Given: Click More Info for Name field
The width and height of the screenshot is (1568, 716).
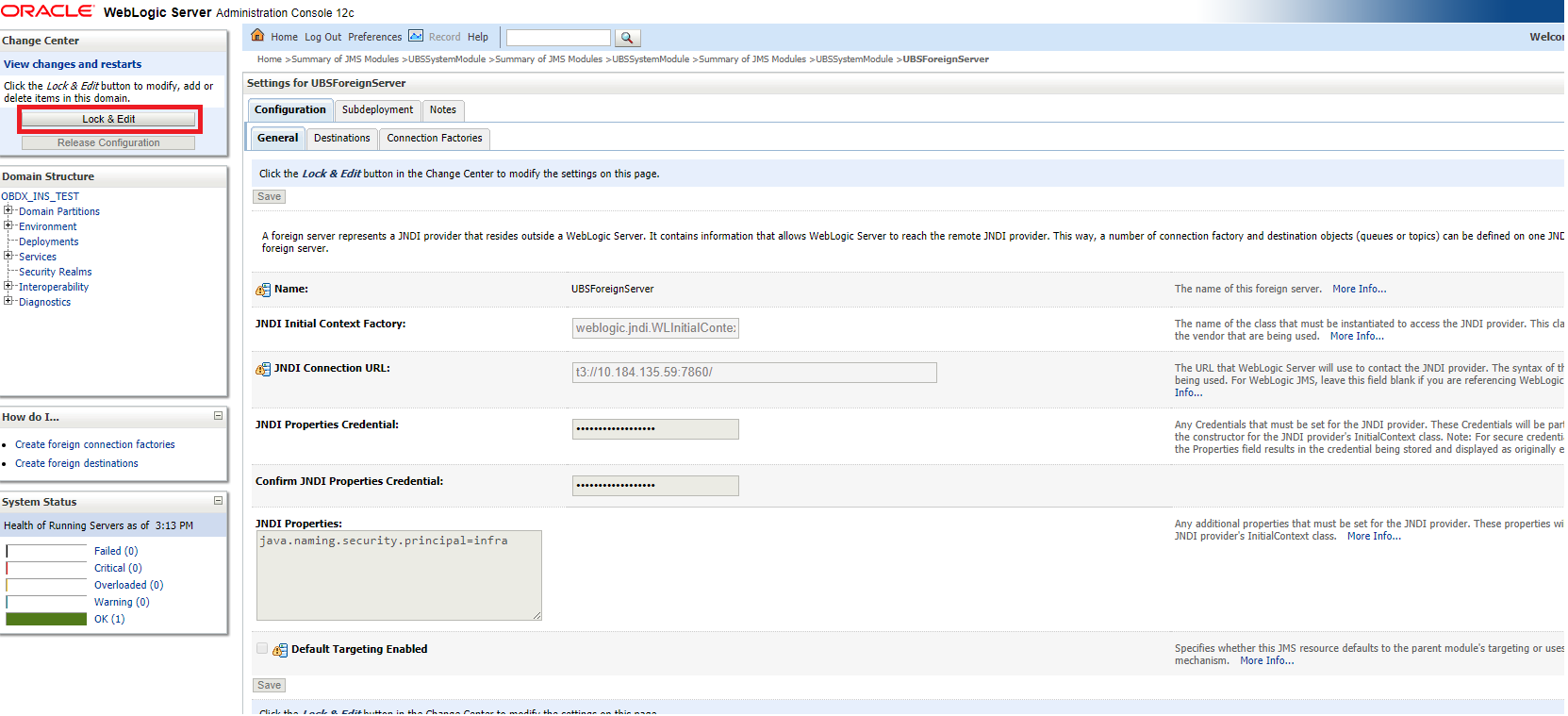Looking at the screenshot, I should click(1359, 289).
